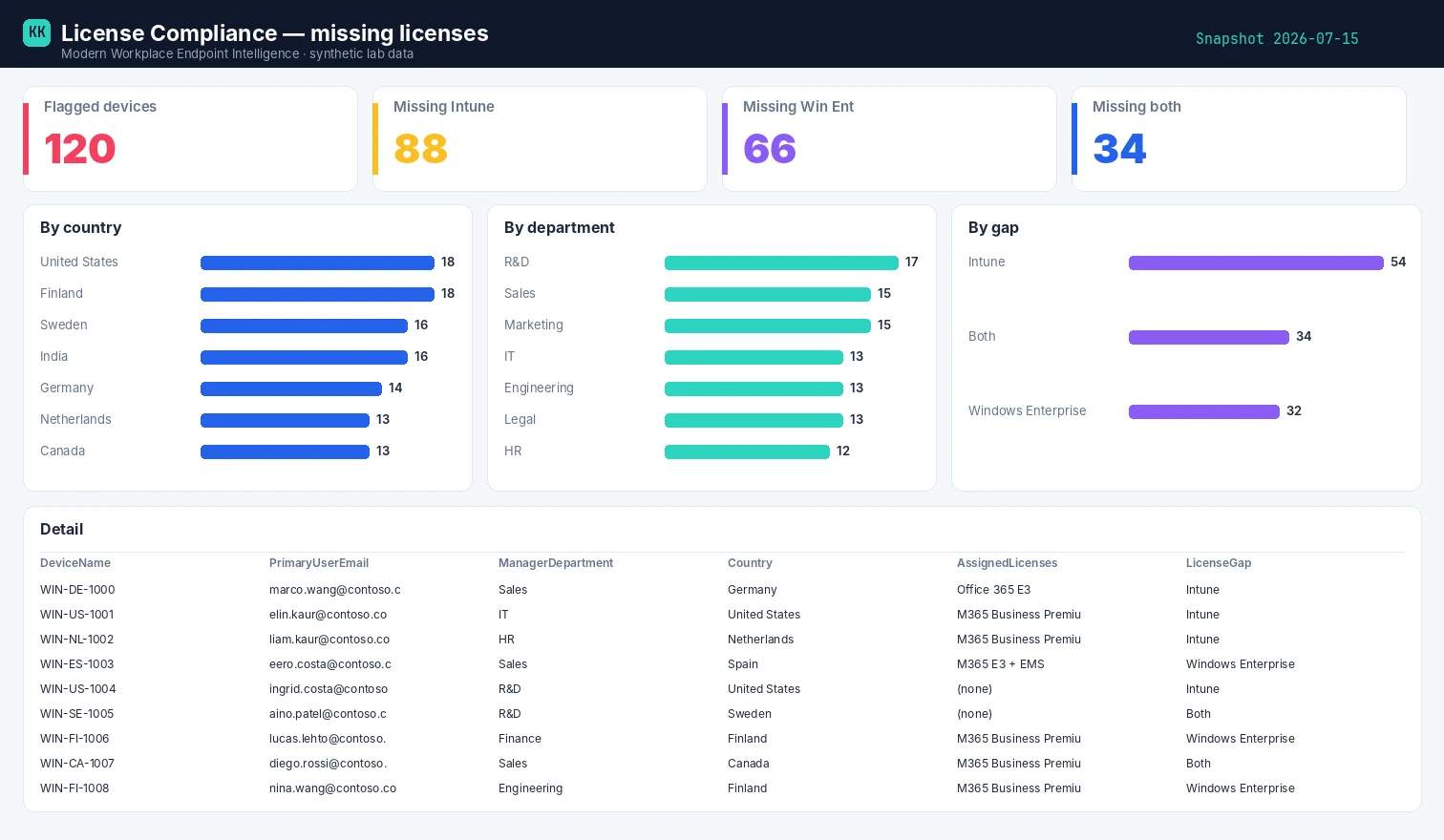Select the Canada bar in By country
Viewport: 1444px width, 840px height.
point(285,451)
